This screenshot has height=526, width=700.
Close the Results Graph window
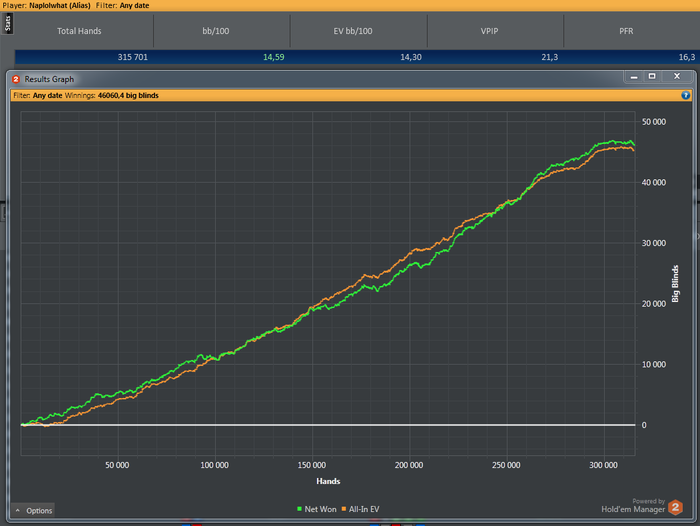677,76
